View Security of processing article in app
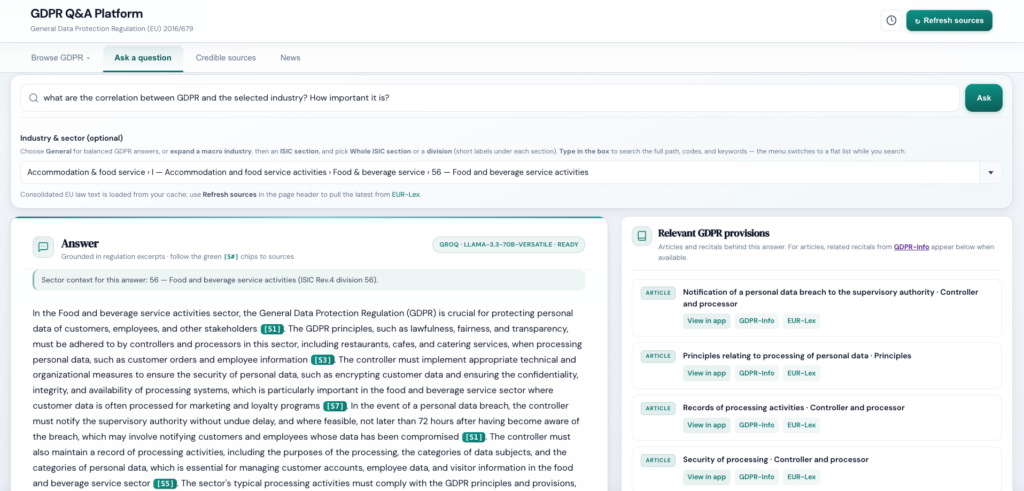 pos(706,477)
